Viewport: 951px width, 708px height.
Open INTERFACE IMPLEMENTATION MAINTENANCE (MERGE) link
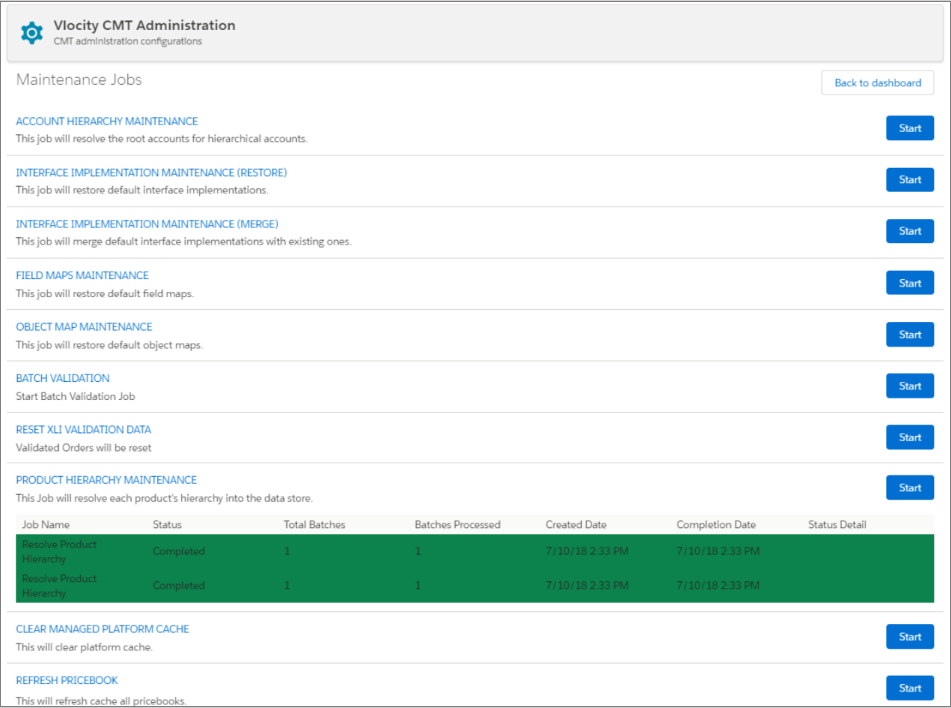[147, 224]
